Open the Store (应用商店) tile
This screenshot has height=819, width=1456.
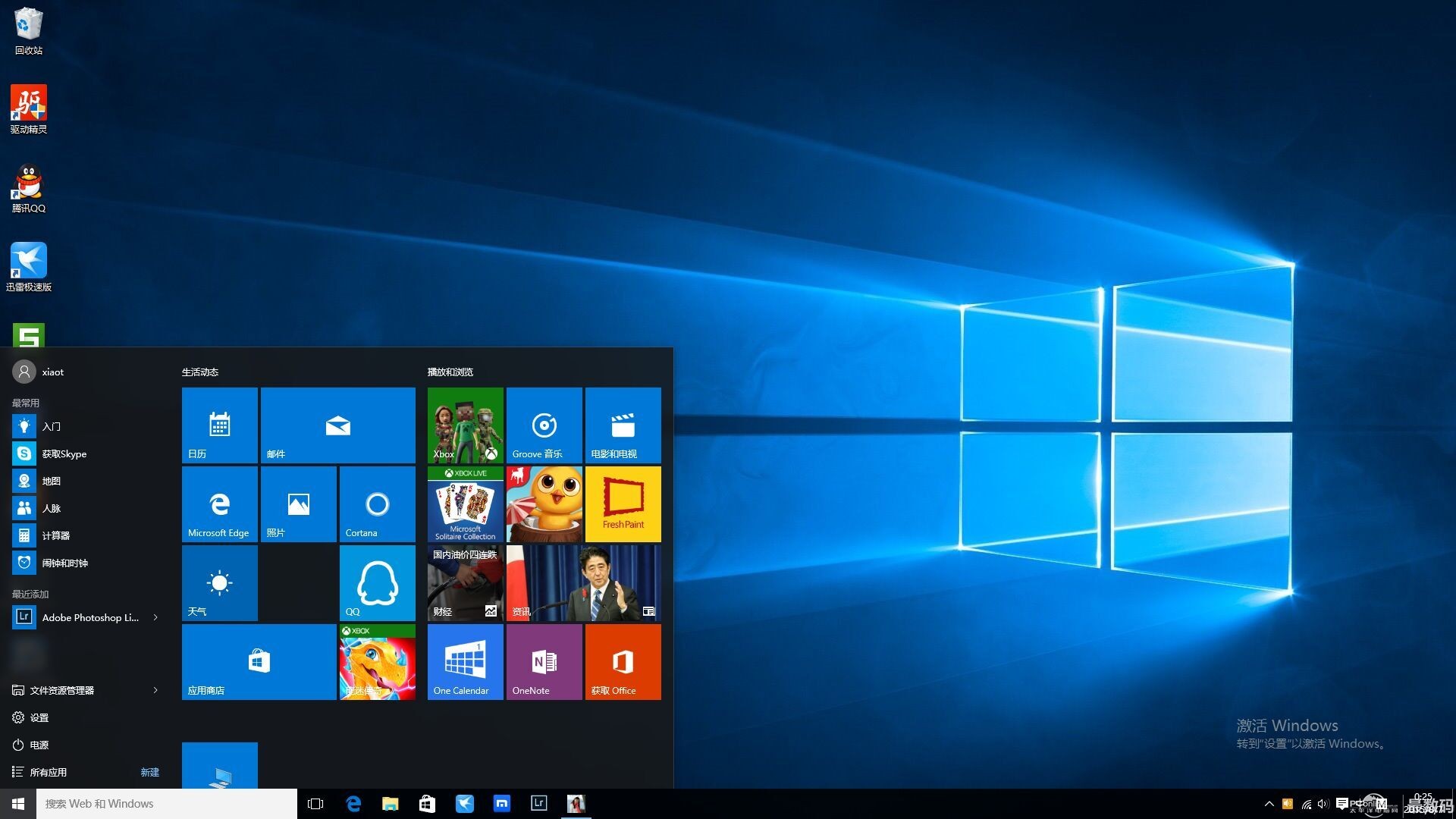click(x=259, y=662)
